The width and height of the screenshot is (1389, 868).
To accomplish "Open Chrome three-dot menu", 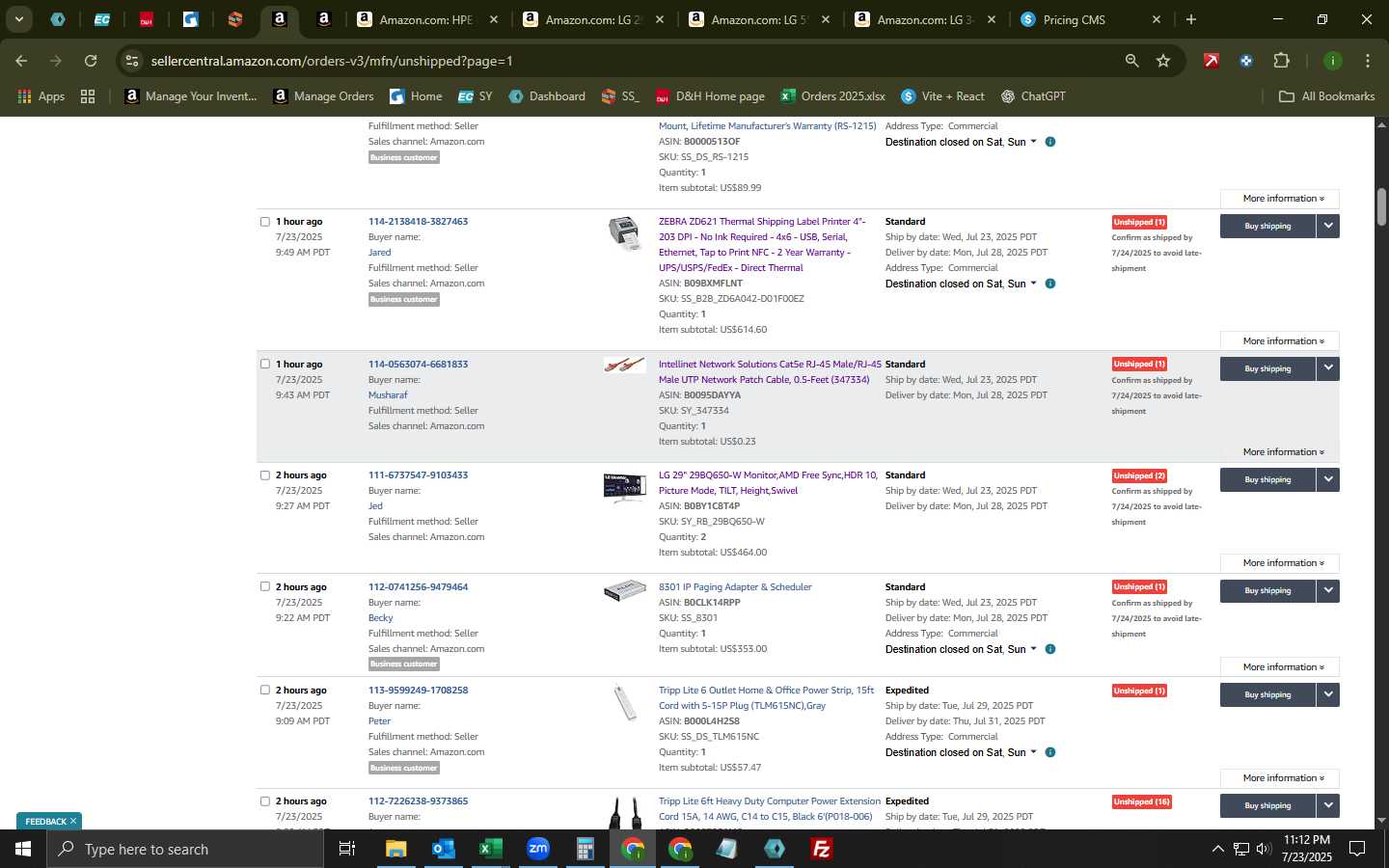I will (x=1367, y=61).
